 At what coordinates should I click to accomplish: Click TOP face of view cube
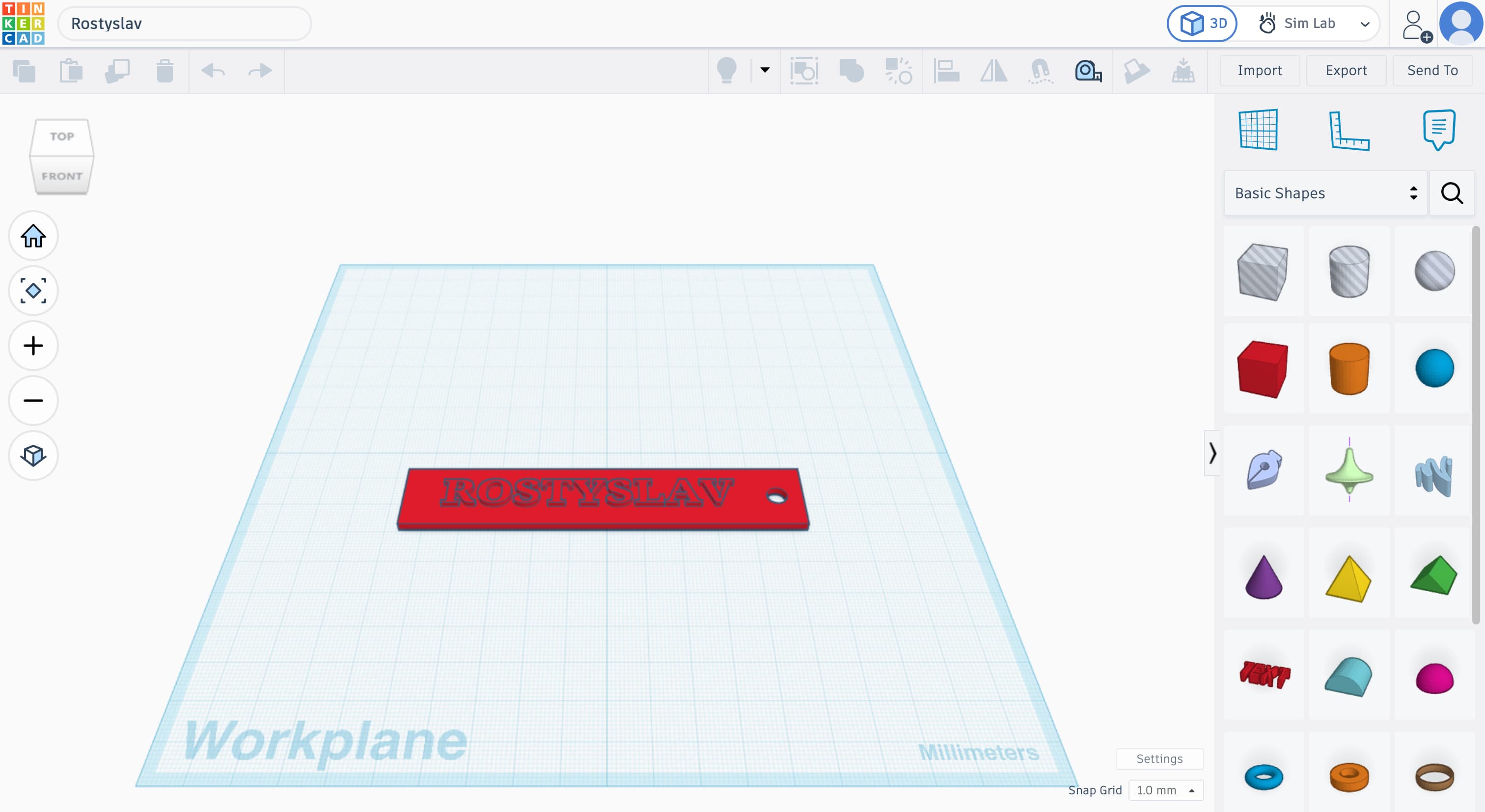[62, 136]
